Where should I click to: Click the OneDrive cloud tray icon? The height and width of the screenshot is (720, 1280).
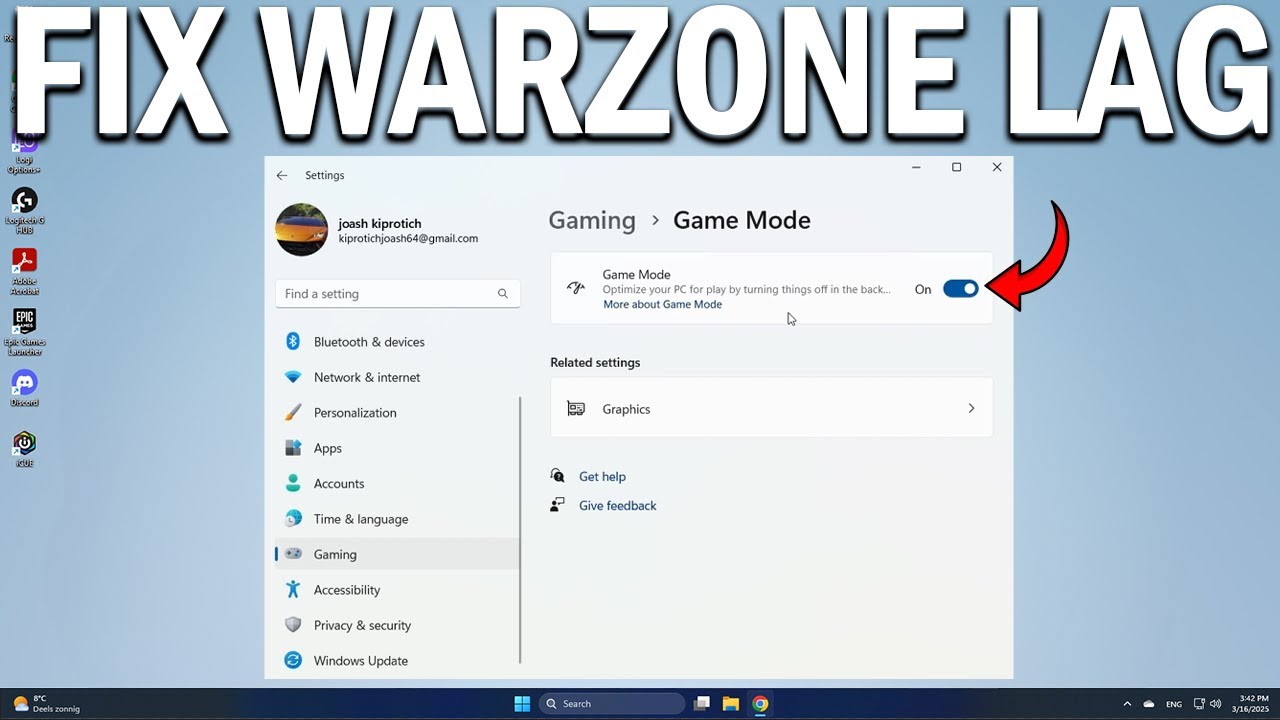[x=1149, y=704]
